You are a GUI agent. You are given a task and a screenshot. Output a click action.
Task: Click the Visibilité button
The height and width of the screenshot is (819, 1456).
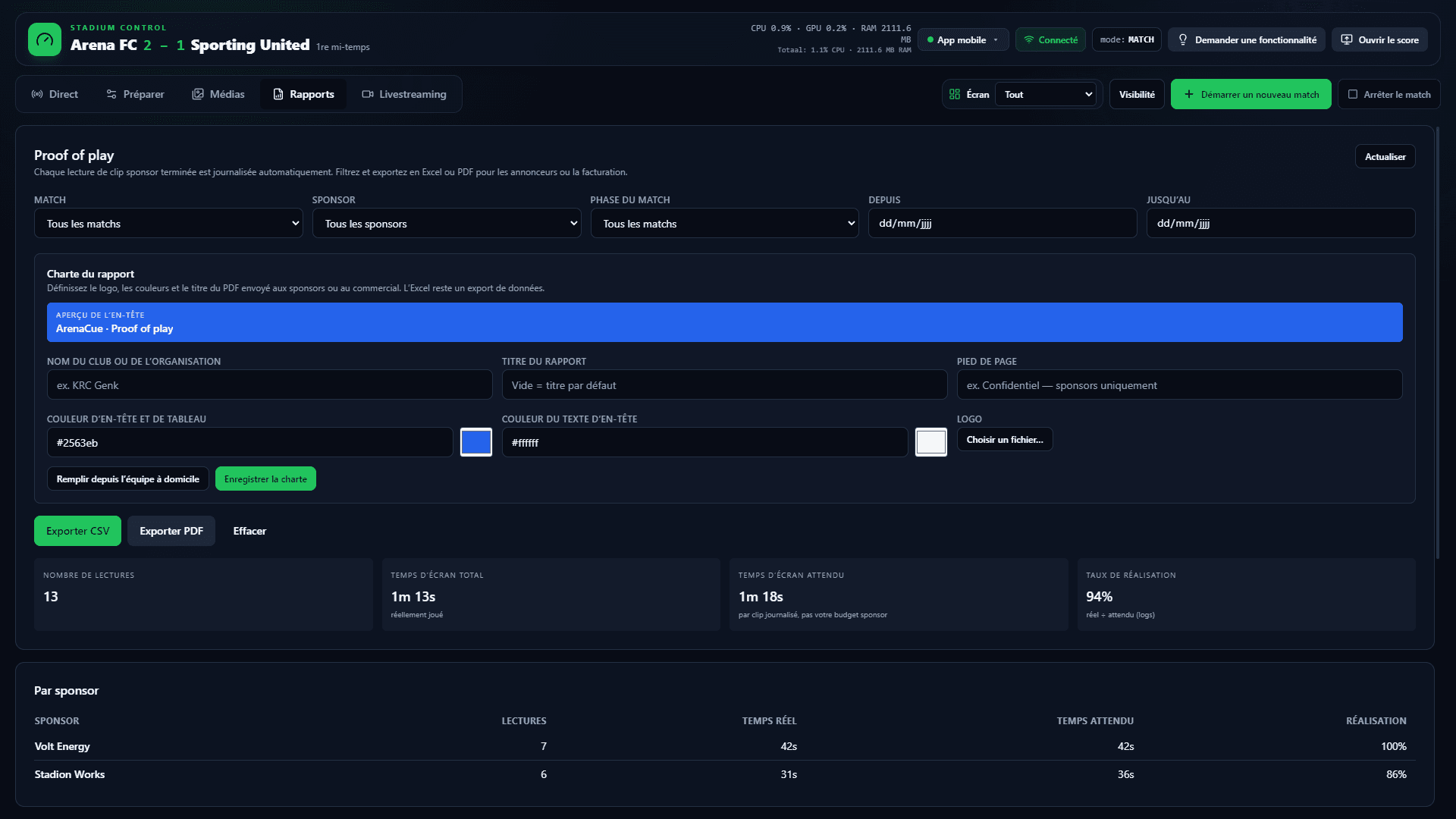coord(1137,94)
